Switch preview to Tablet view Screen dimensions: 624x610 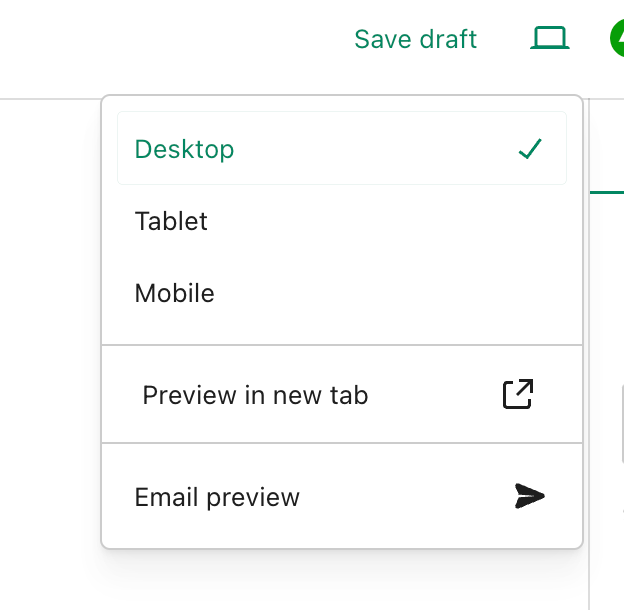[x=341, y=221]
